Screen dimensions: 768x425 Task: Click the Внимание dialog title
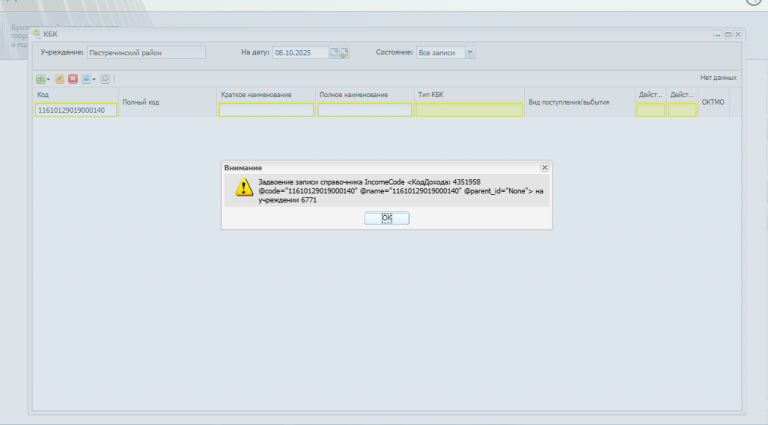click(243, 167)
